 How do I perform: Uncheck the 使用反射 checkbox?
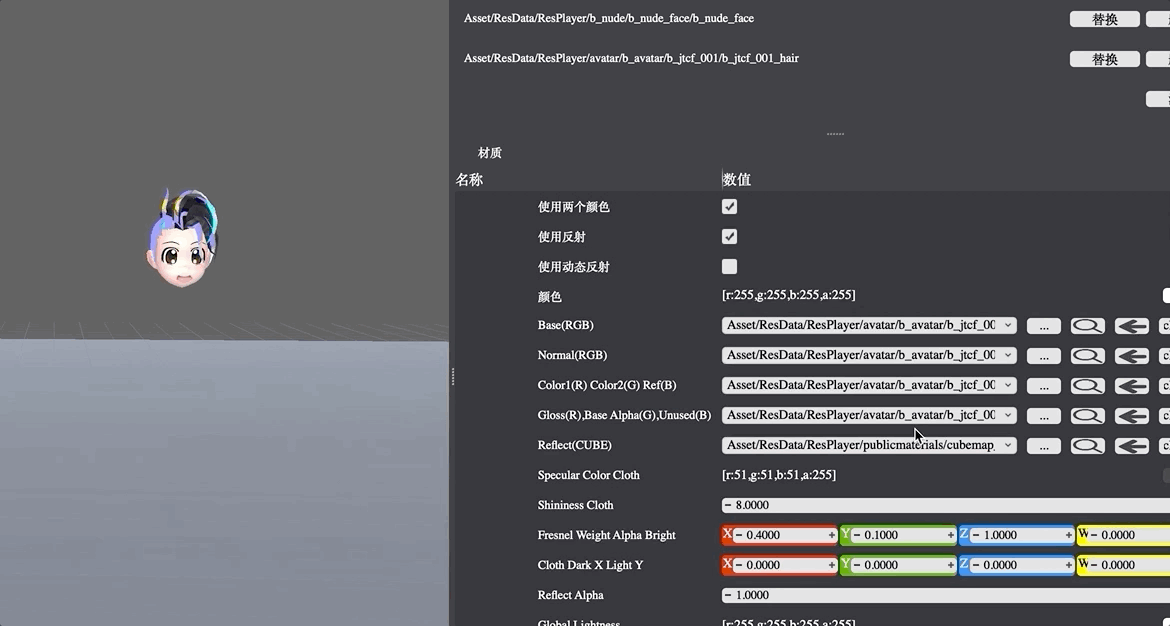[729, 237]
